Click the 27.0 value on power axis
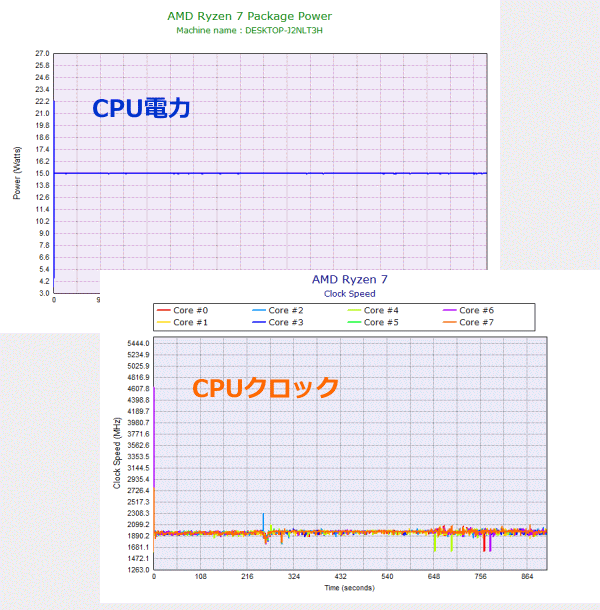The width and height of the screenshot is (600, 610). click(x=42, y=53)
